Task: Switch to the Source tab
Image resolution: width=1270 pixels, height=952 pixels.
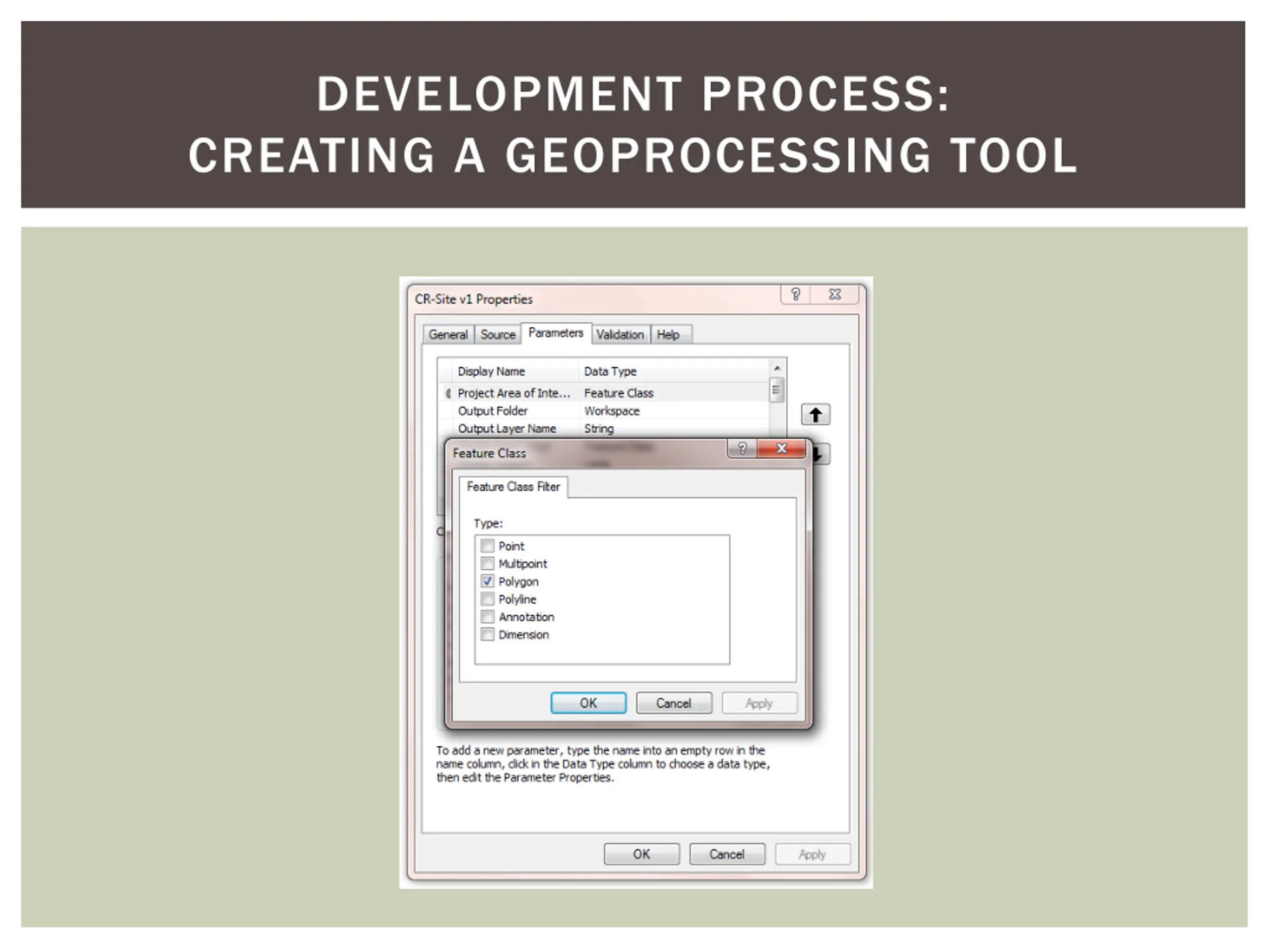Action: [x=498, y=335]
